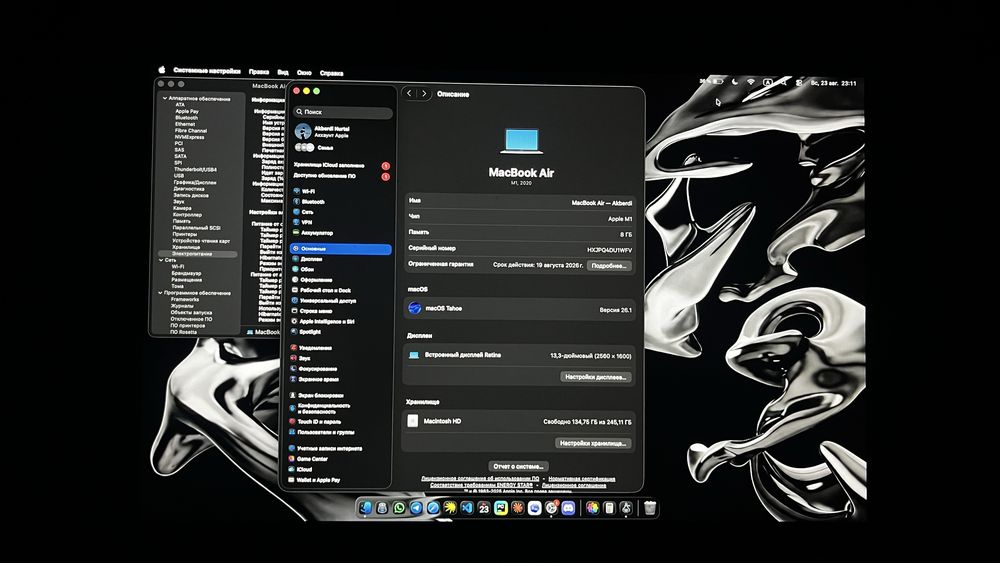The image size is (1000, 563).
Task: Open Telegram from the Dock
Action: [416, 508]
